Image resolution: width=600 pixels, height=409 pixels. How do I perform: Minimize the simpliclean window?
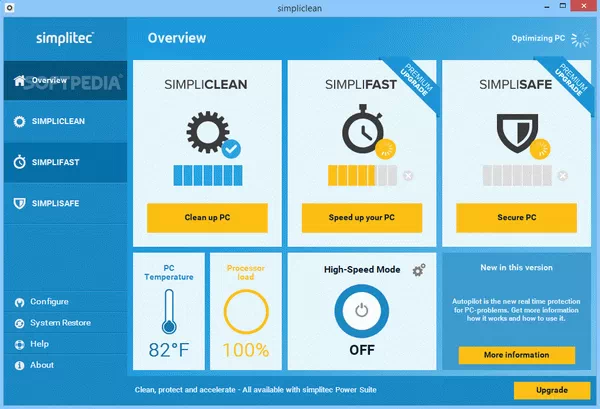point(547,7)
